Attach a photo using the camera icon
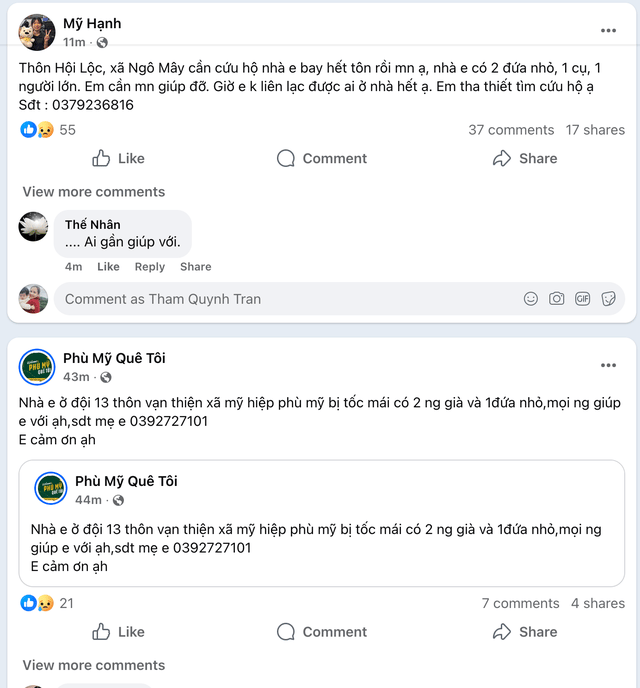The image size is (640, 688). coord(557,299)
